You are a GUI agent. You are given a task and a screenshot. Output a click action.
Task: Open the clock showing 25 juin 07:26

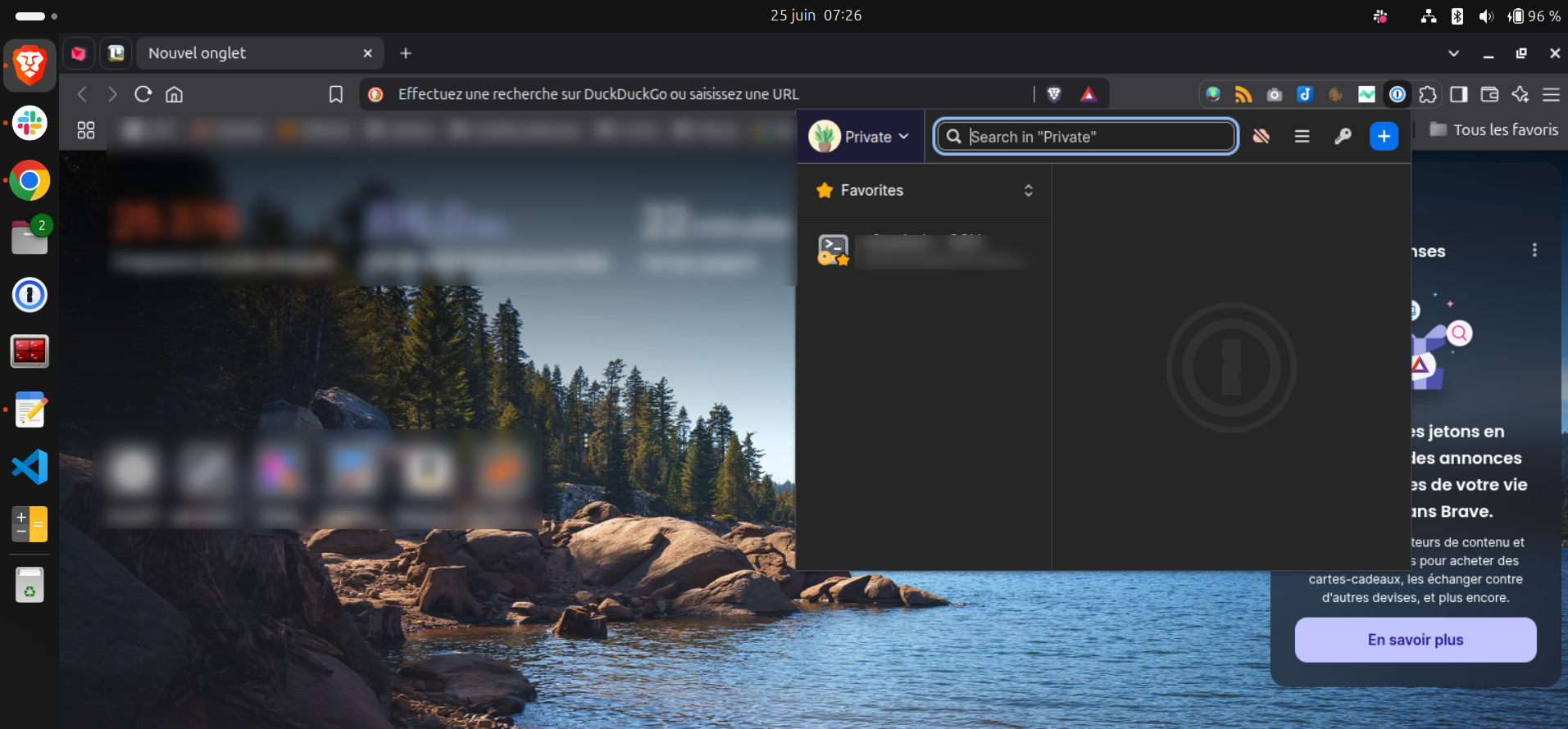coord(816,16)
